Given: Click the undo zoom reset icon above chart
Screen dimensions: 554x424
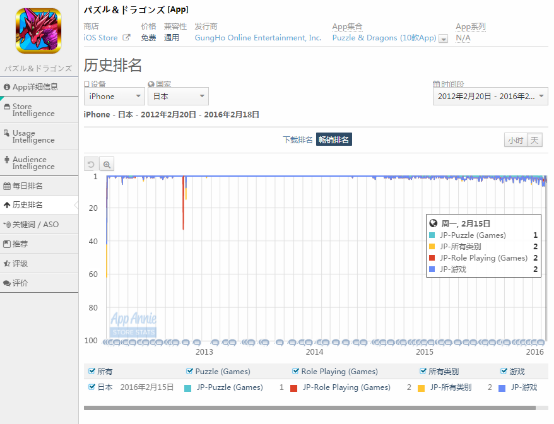Looking at the screenshot, I should (91, 164).
